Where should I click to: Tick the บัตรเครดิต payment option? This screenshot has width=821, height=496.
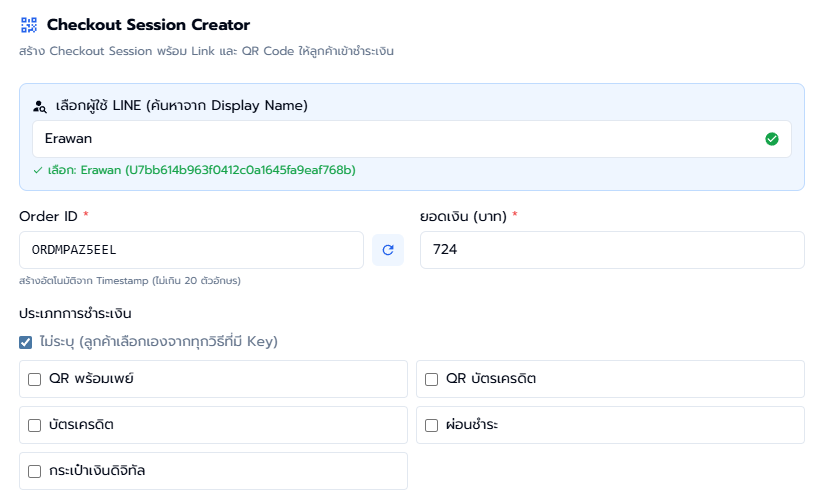click(35, 425)
